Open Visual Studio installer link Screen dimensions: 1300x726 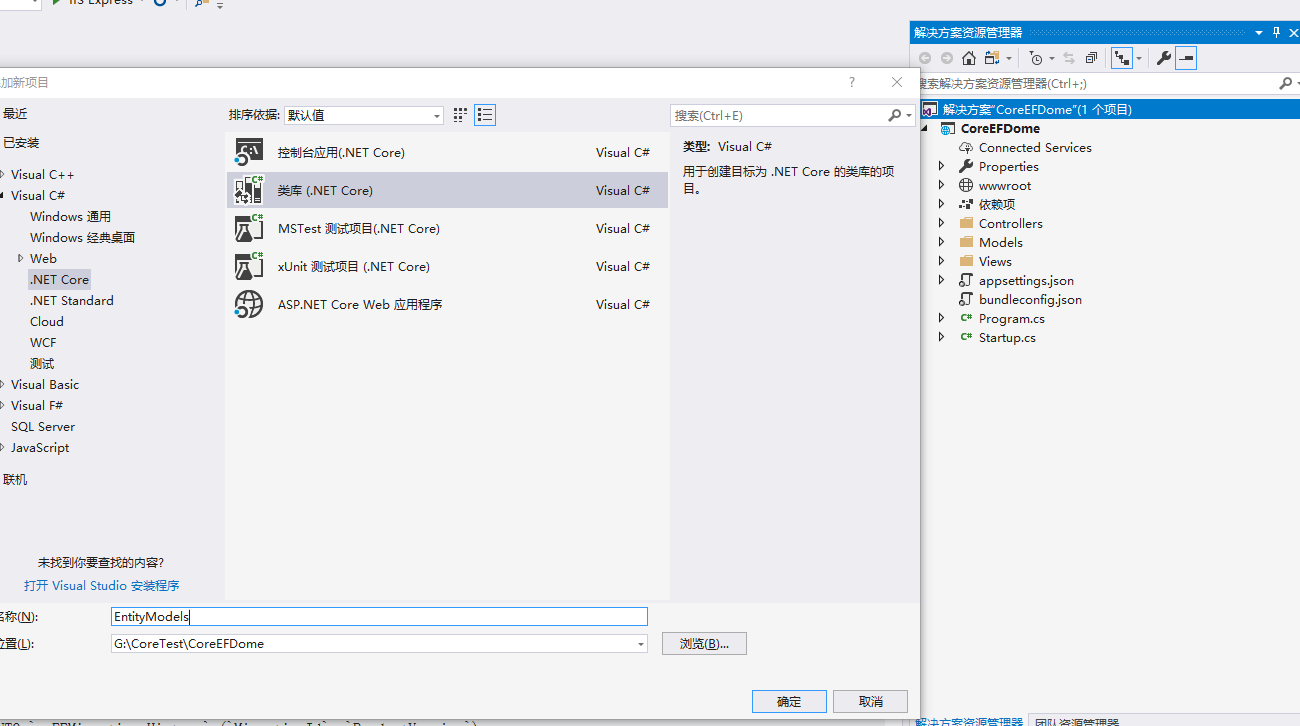pyautogui.click(x=102, y=586)
